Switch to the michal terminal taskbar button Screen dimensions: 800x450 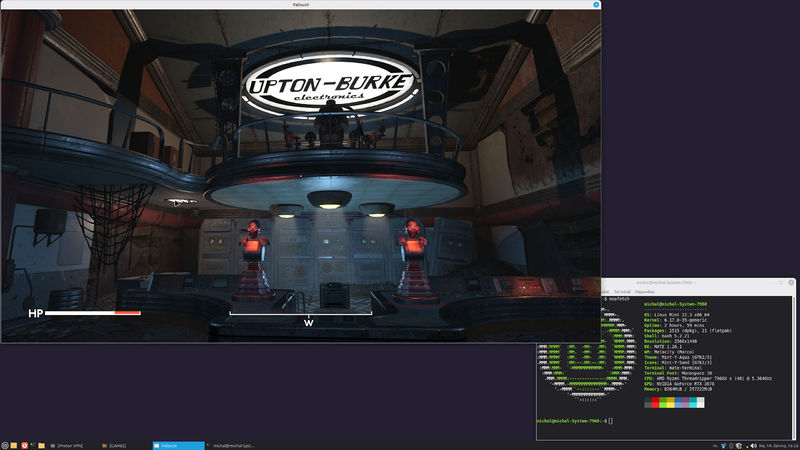tap(231, 446)
